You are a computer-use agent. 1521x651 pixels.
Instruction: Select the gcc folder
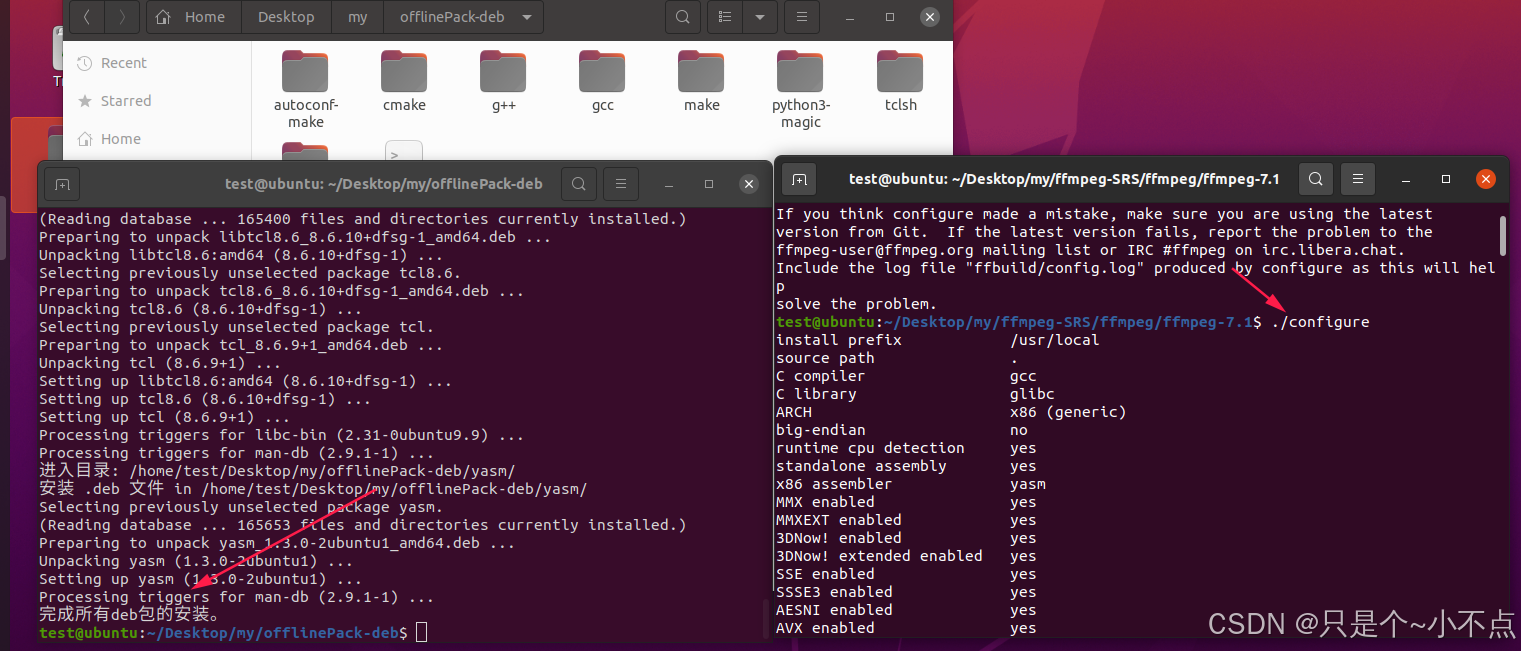coord(602,81)
